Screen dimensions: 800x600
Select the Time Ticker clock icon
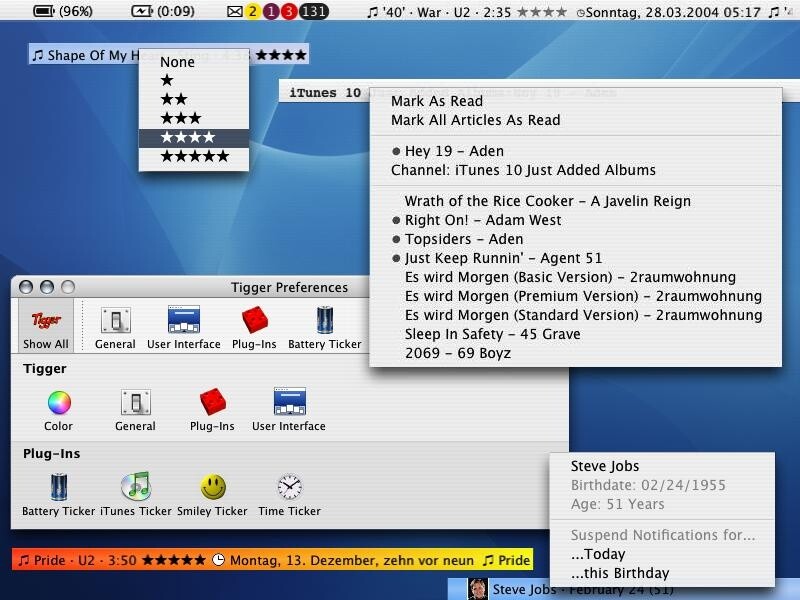tap(290, 488)
